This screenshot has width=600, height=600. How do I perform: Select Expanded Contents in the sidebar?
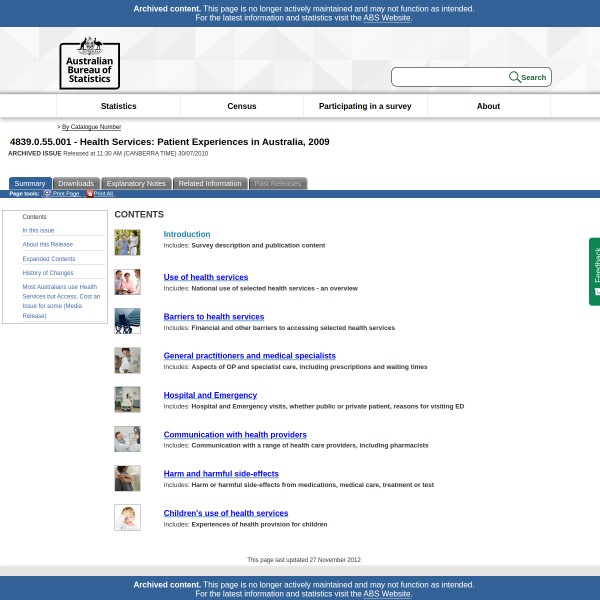tap(49, 259)
